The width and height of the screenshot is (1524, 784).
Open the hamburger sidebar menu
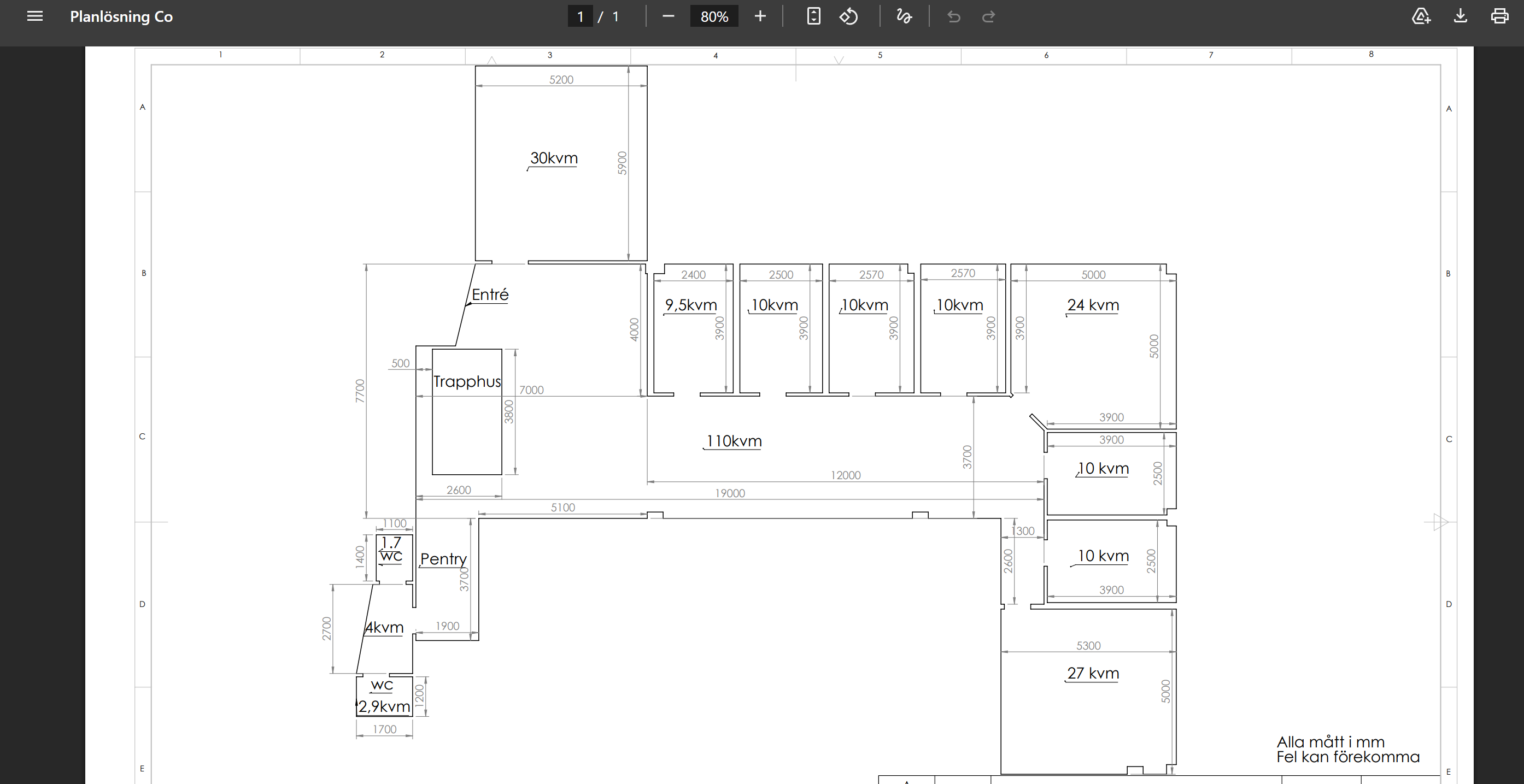click(35, 16)
